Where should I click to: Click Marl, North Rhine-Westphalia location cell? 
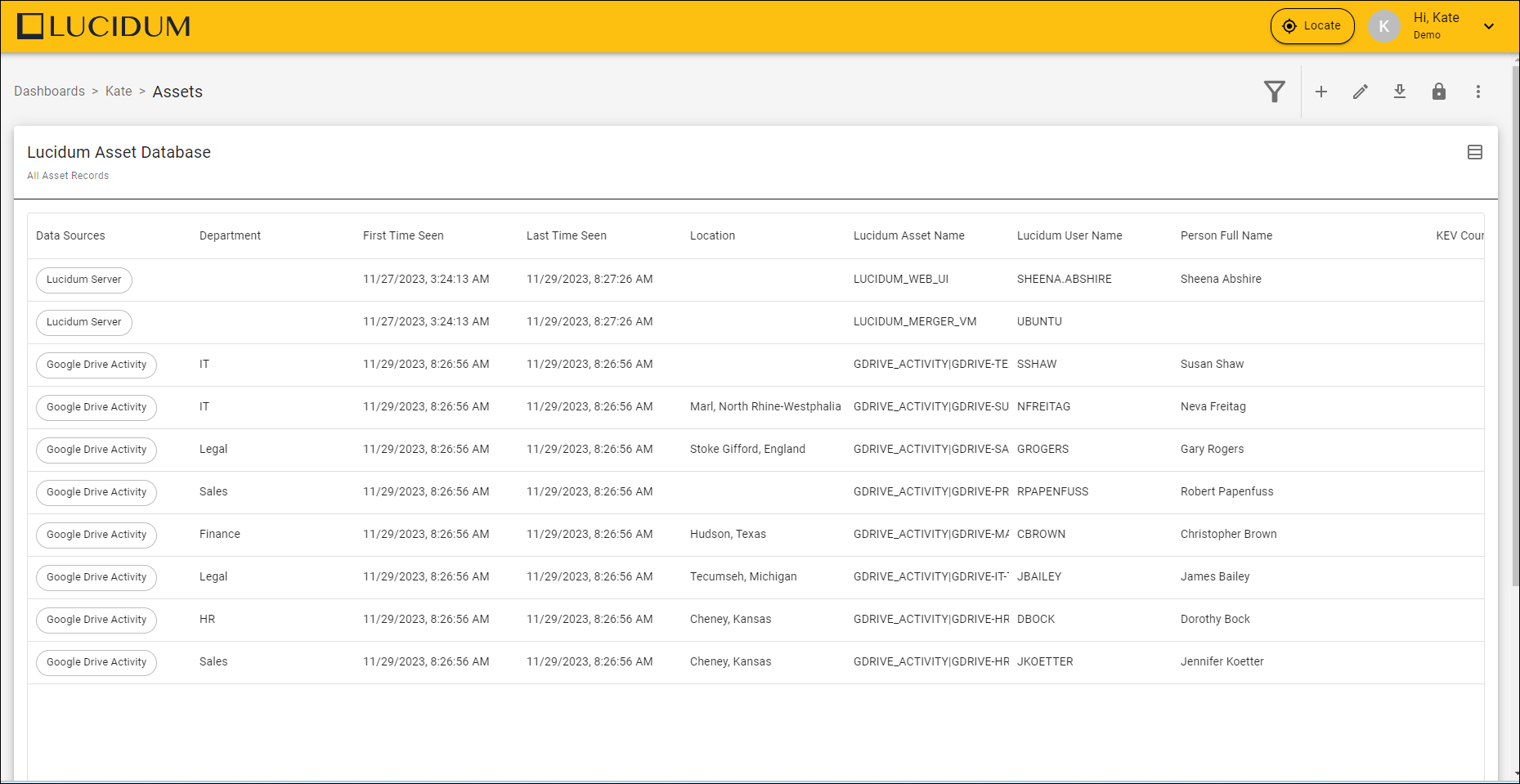[765, 406]
